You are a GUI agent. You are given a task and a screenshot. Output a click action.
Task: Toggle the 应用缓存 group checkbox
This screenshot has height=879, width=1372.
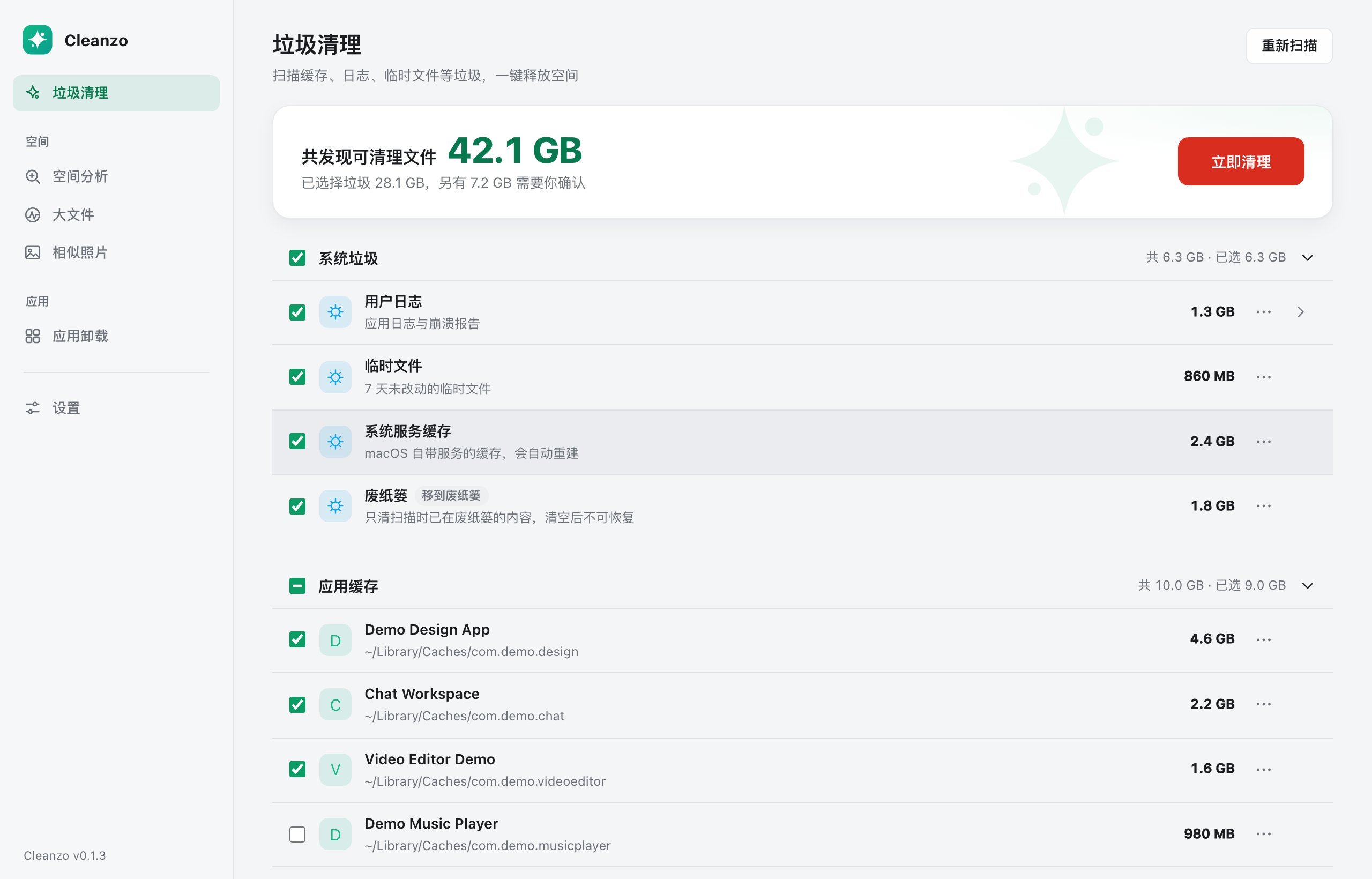[x=297, y=586]
